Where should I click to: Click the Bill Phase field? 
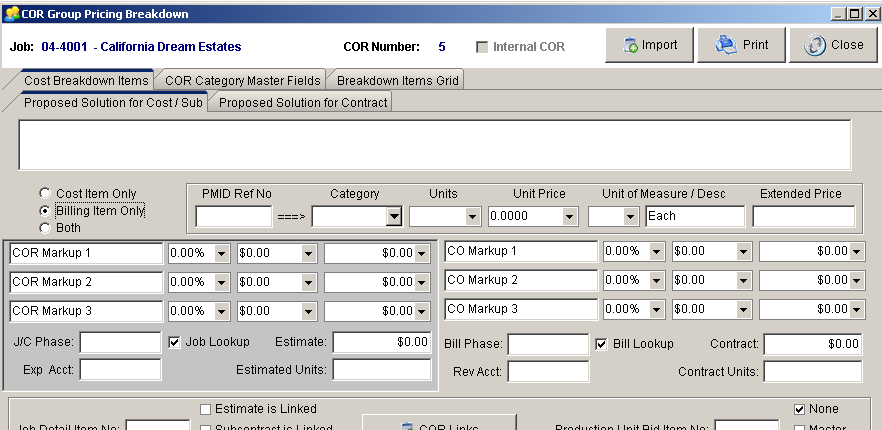[x=548, y=344]
